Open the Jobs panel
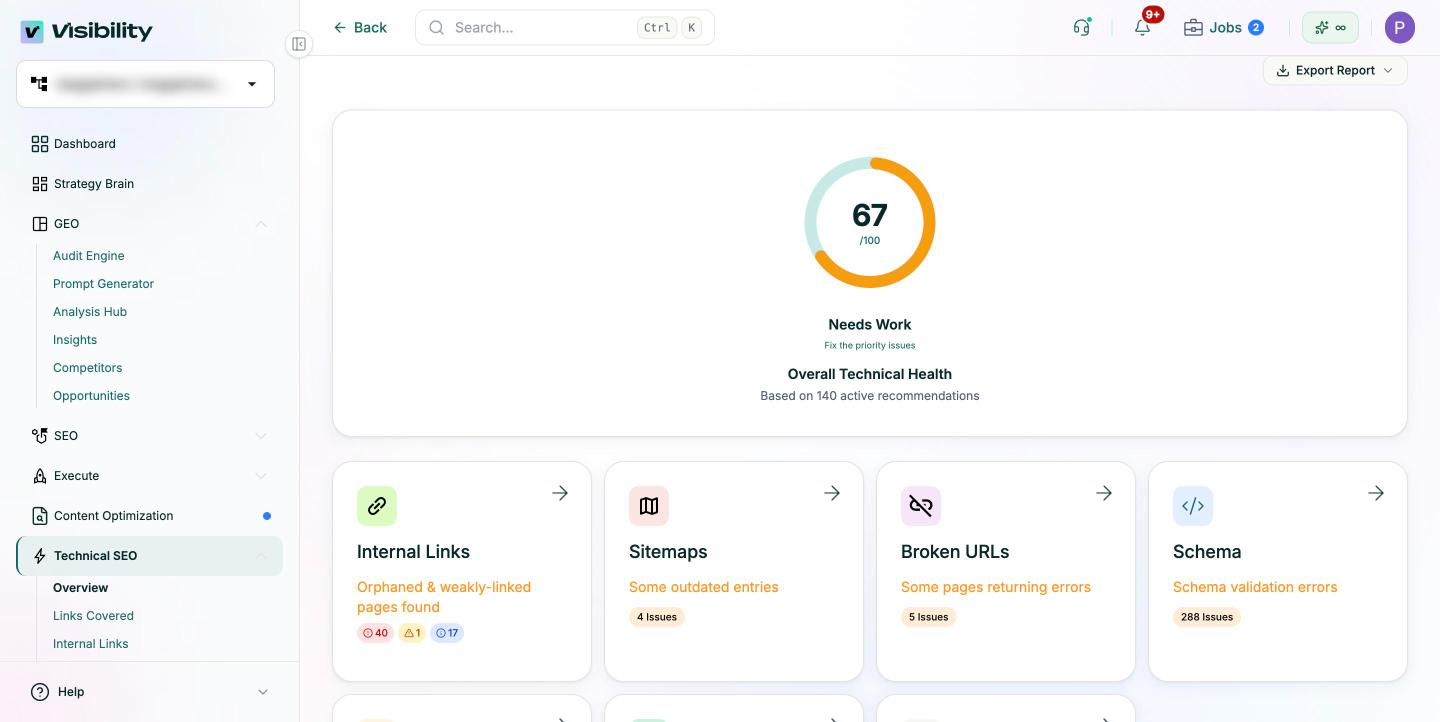Screen dimensions: 1440x722 tap(1223, 27)
